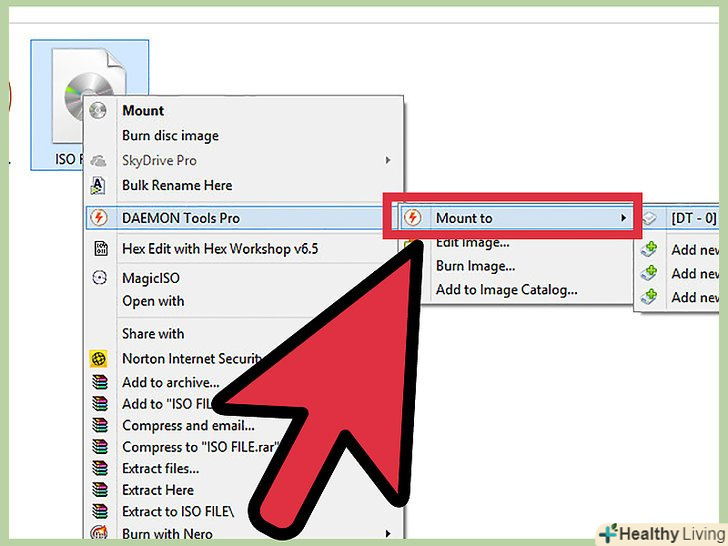This screenshot has height=546, width=728.
Task: Click lightning icon beside Mount to
Action: tap(413, 217)
